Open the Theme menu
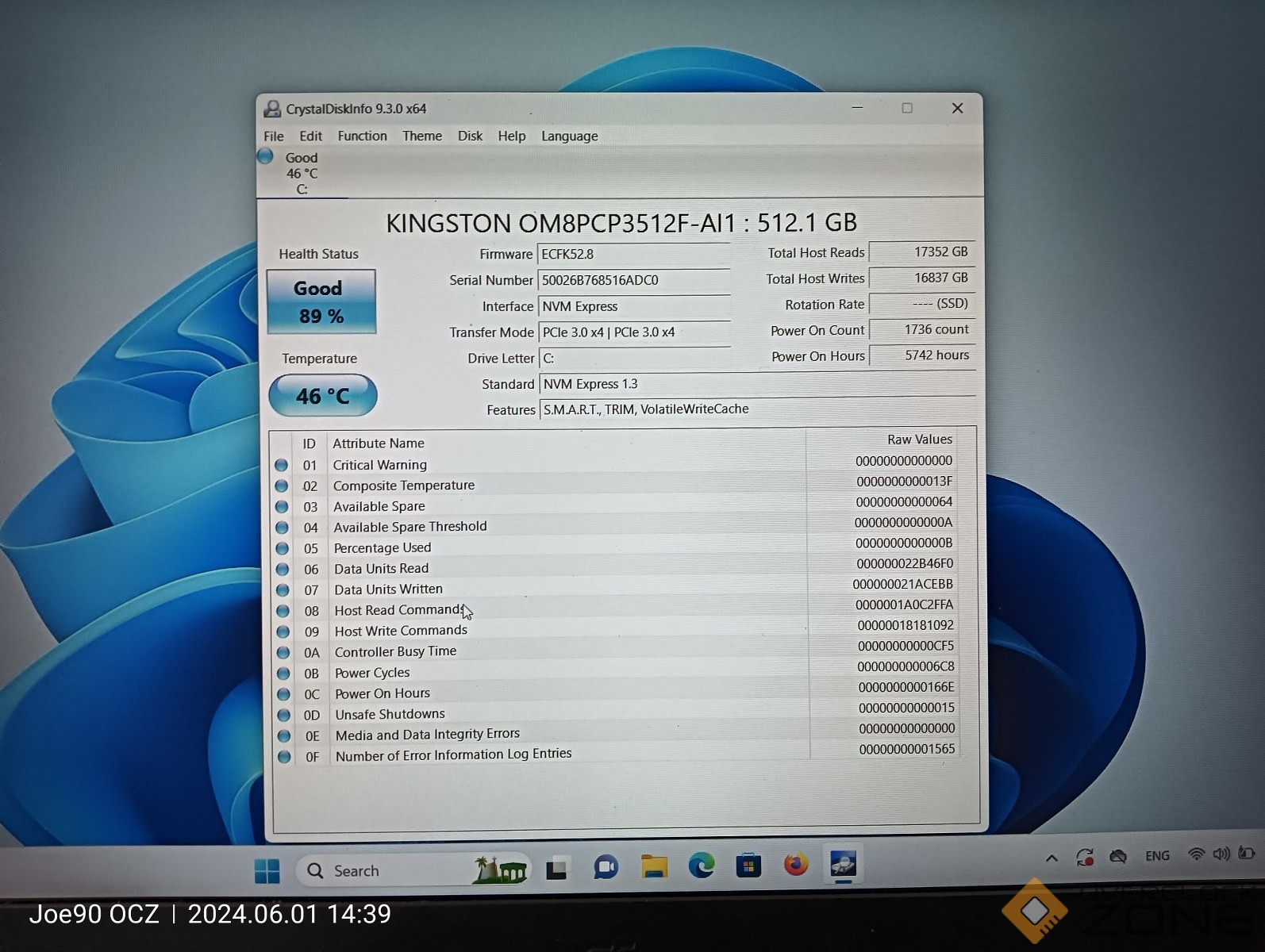 [x=422, y=136]
